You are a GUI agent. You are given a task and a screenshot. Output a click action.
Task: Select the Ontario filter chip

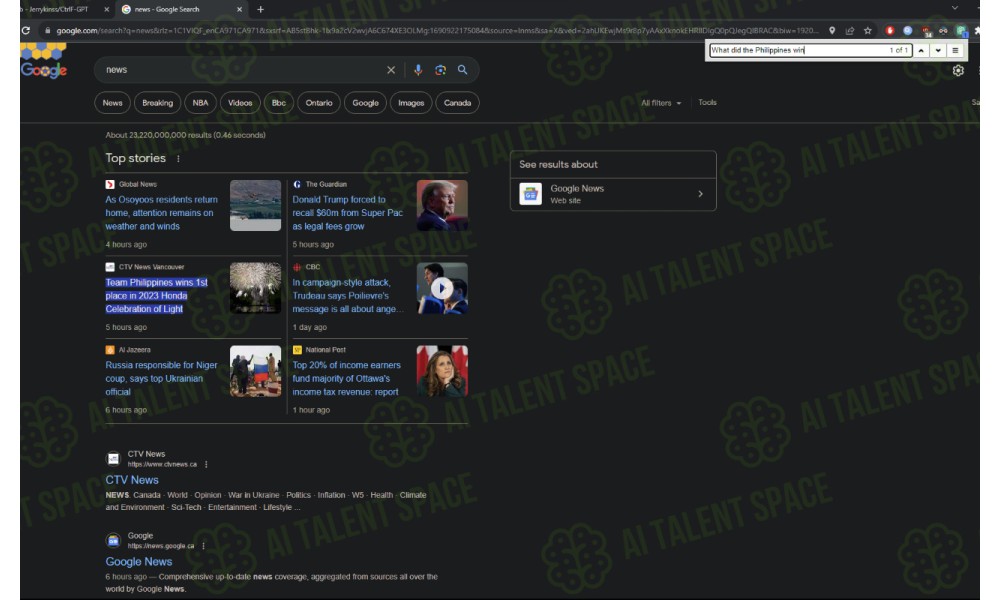319,103
